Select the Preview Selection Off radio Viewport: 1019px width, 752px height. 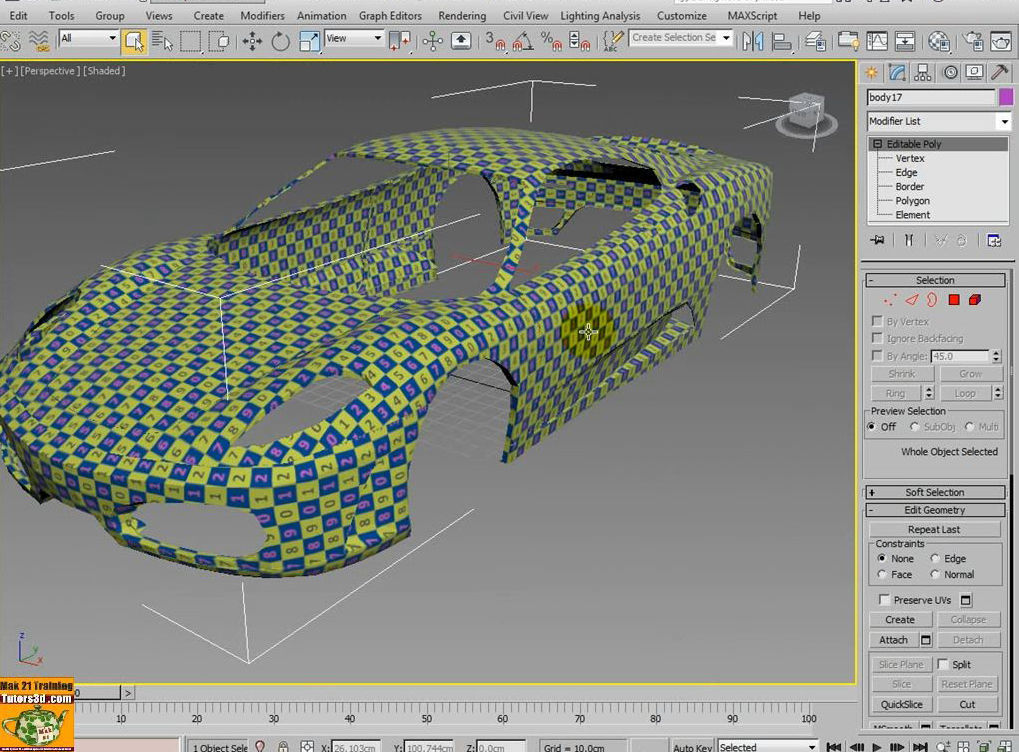(871, 426)
